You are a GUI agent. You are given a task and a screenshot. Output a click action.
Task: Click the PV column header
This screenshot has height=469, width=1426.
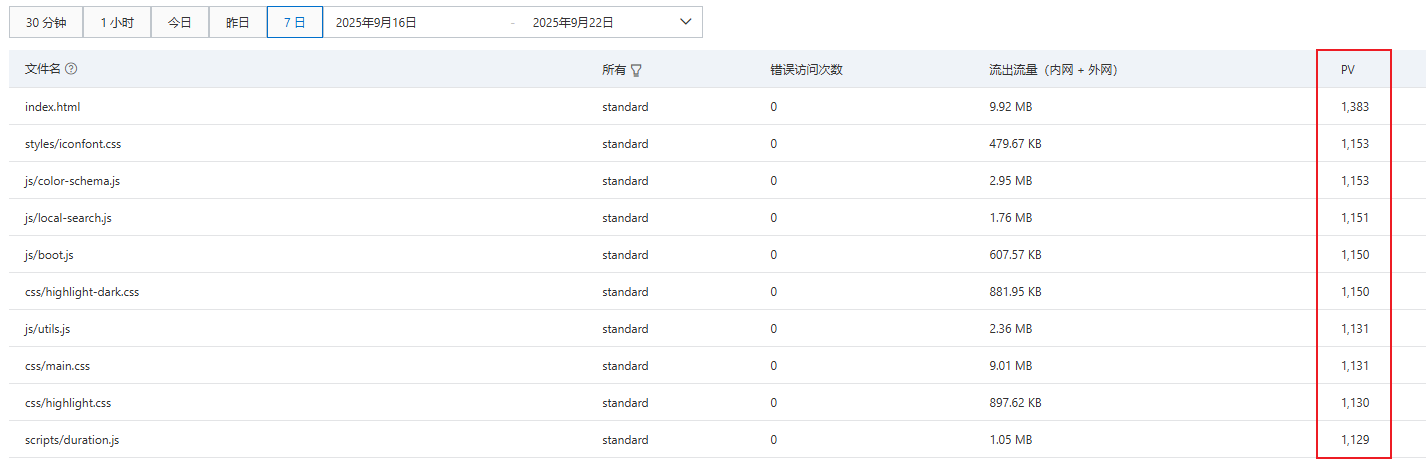point(1347,70)
